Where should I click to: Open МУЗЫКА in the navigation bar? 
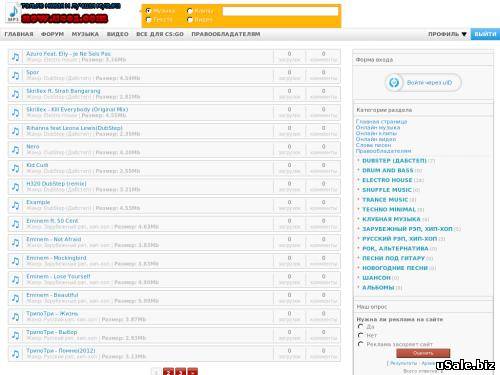85,34
